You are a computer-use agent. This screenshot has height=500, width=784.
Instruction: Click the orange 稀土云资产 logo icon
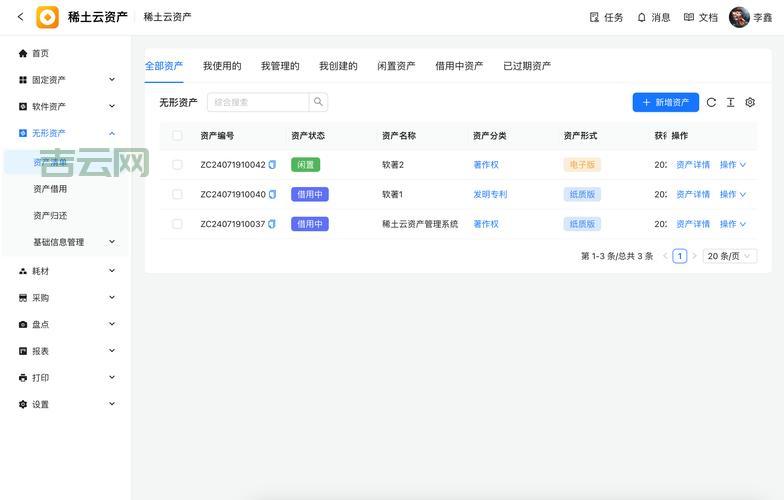[48, 18]
